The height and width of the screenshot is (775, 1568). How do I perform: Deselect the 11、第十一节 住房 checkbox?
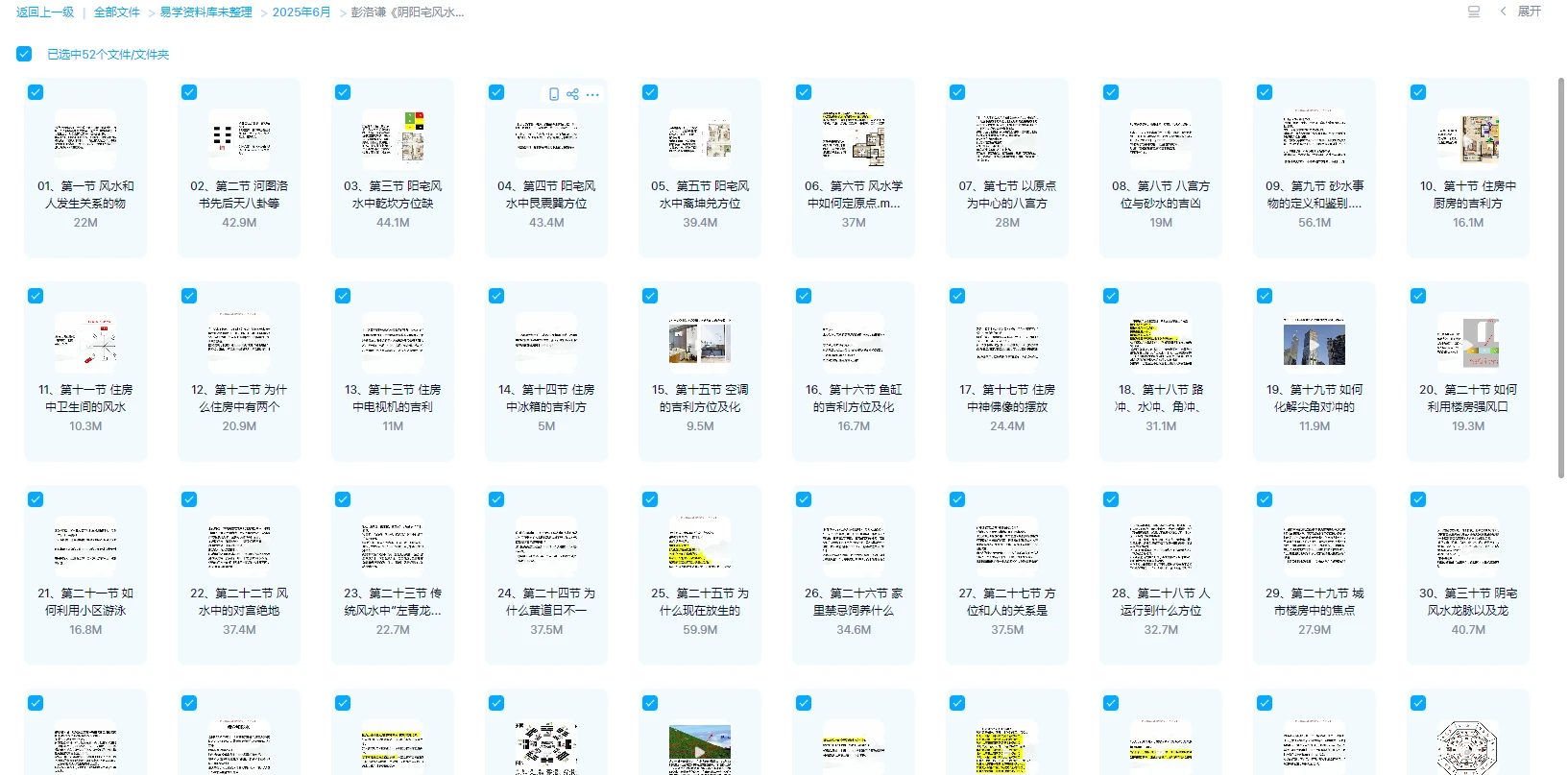click(36, 296)
